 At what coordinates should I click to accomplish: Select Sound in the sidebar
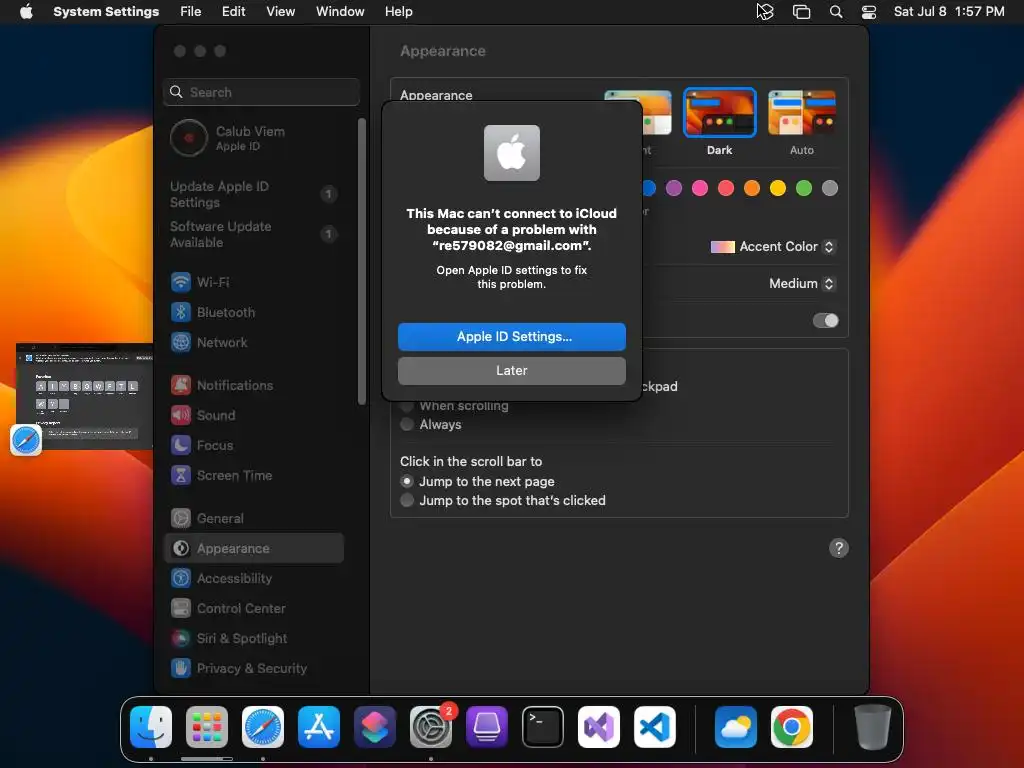[x=255, y=415]
